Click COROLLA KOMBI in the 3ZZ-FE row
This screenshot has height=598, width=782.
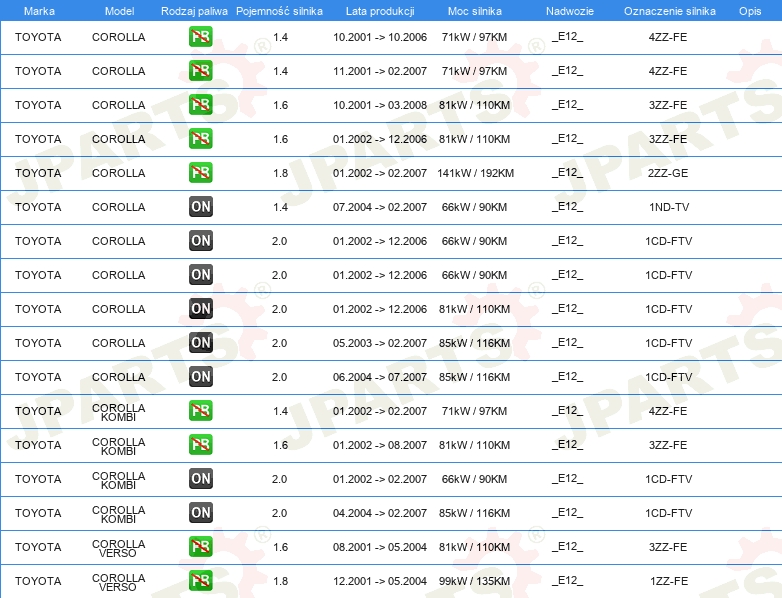click(118, 446)
